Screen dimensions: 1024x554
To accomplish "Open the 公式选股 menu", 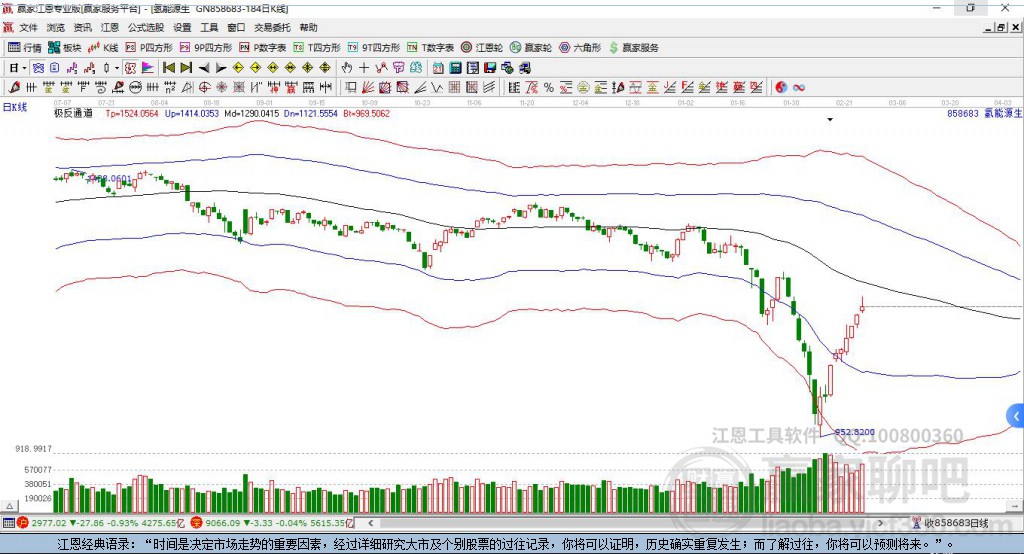I will click(146, 27).
